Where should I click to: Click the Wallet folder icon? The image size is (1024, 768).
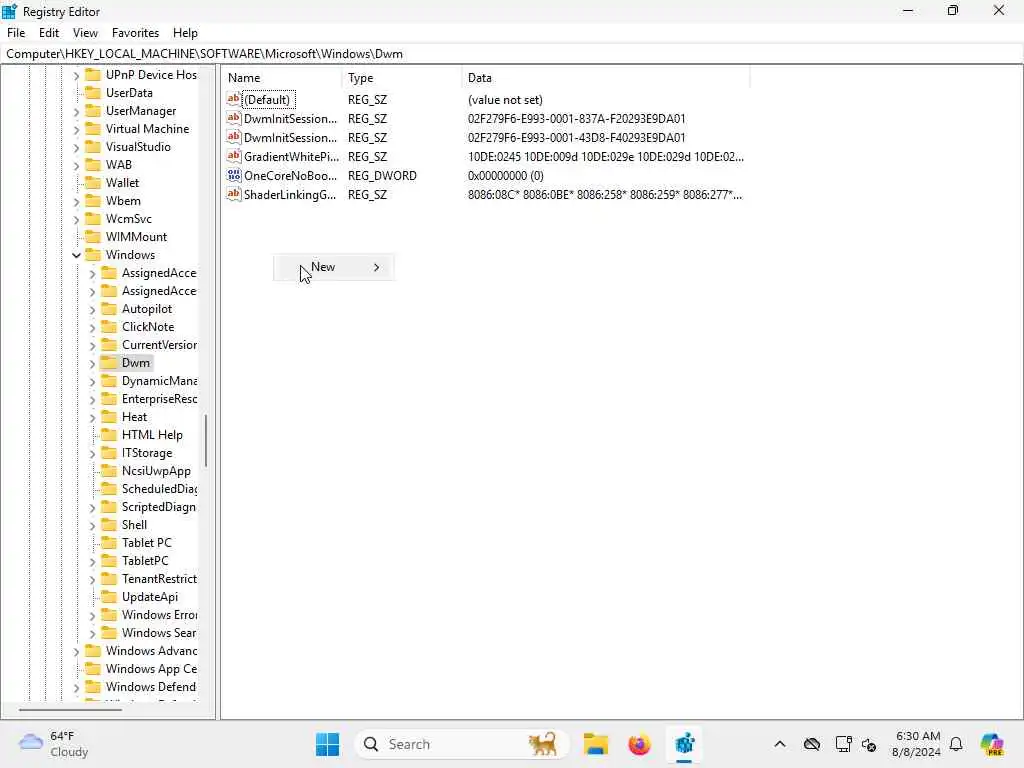[93, 183]
